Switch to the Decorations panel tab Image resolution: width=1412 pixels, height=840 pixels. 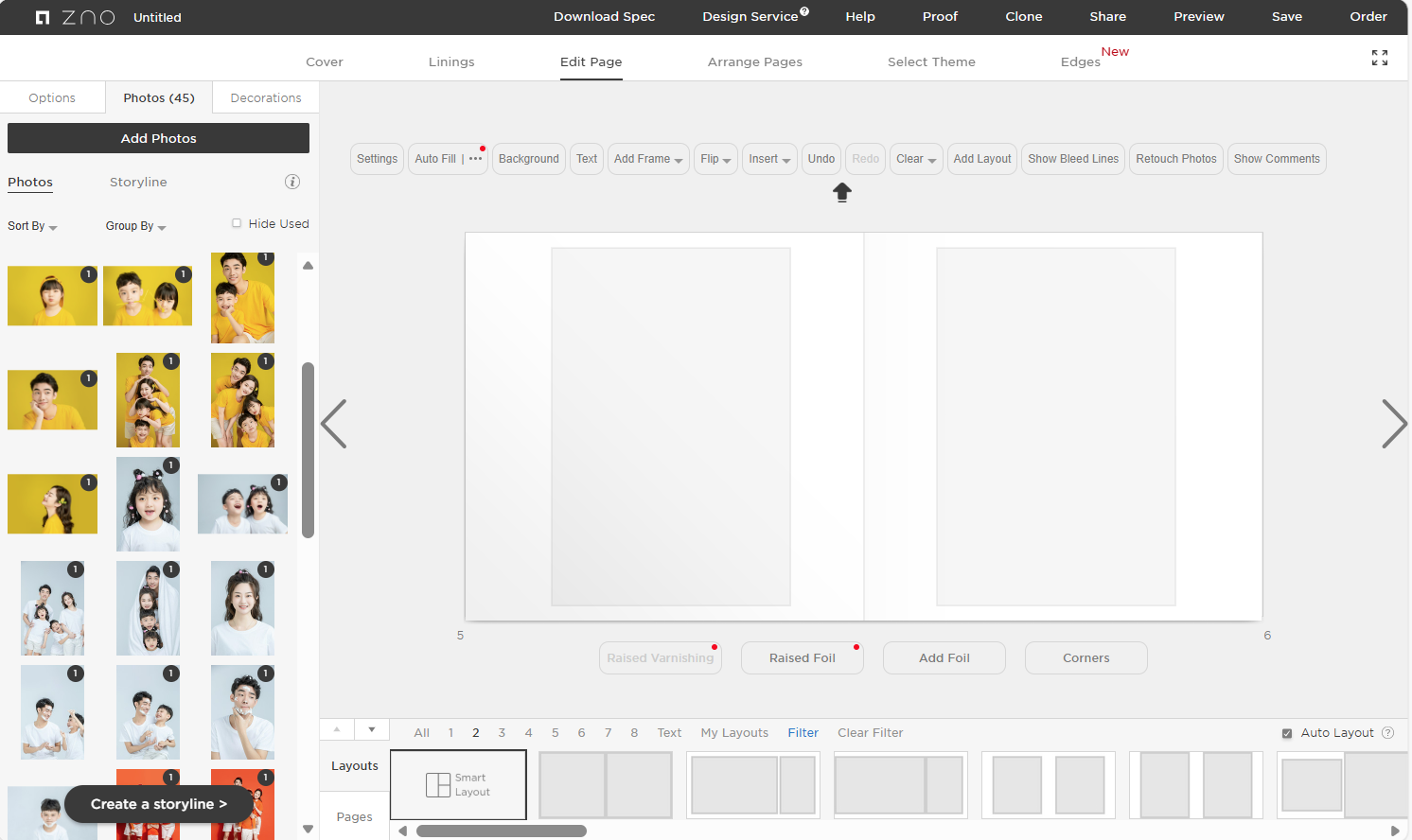(266, 97)
